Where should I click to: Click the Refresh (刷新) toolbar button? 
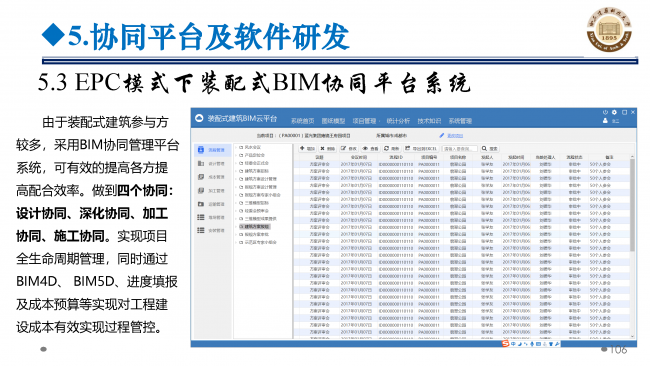coord(391,148)
